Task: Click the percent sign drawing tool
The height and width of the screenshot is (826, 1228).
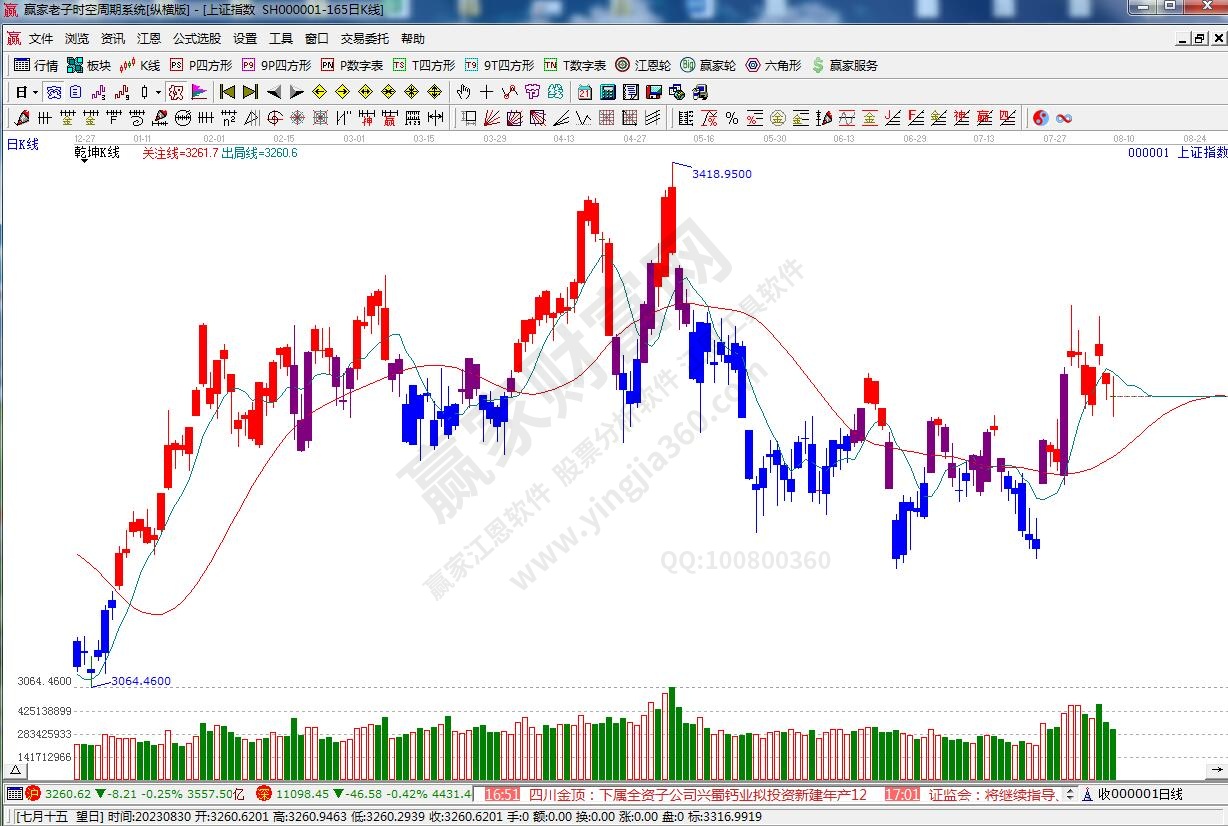Action: pos(732,118)
